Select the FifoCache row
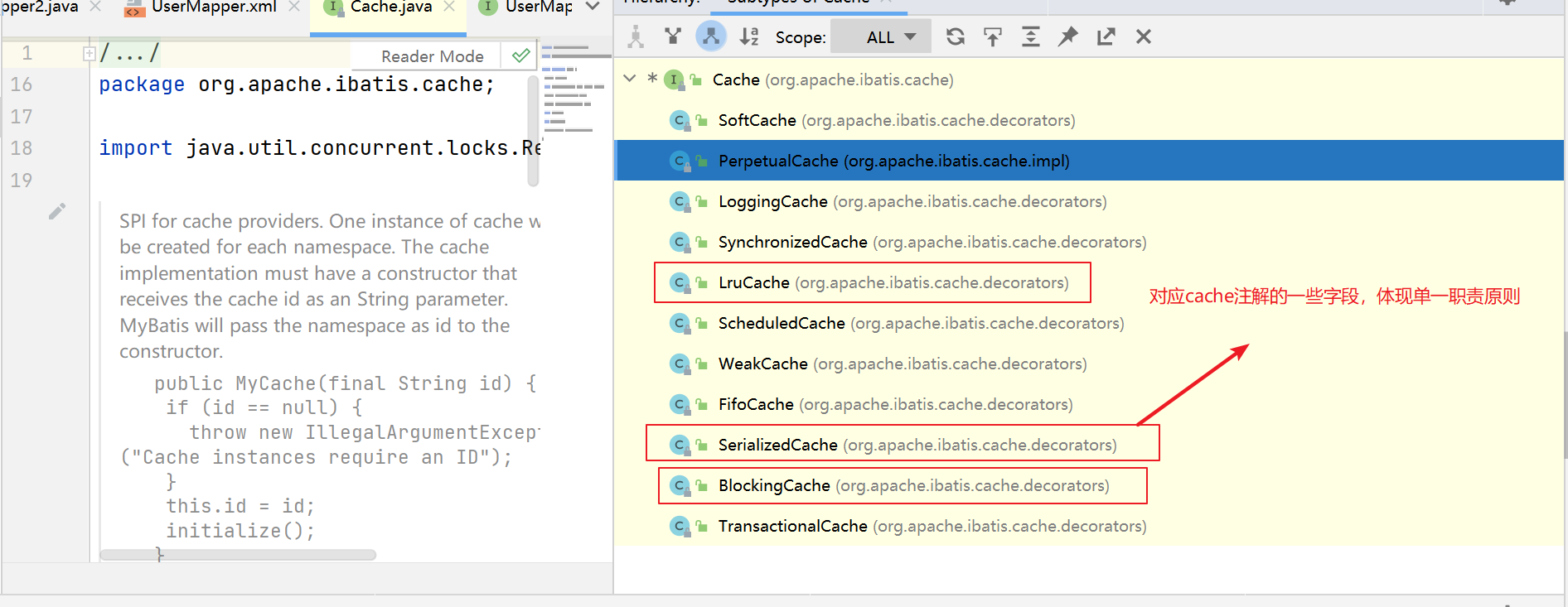The image size is (1568, 607). coord(1088,404)
